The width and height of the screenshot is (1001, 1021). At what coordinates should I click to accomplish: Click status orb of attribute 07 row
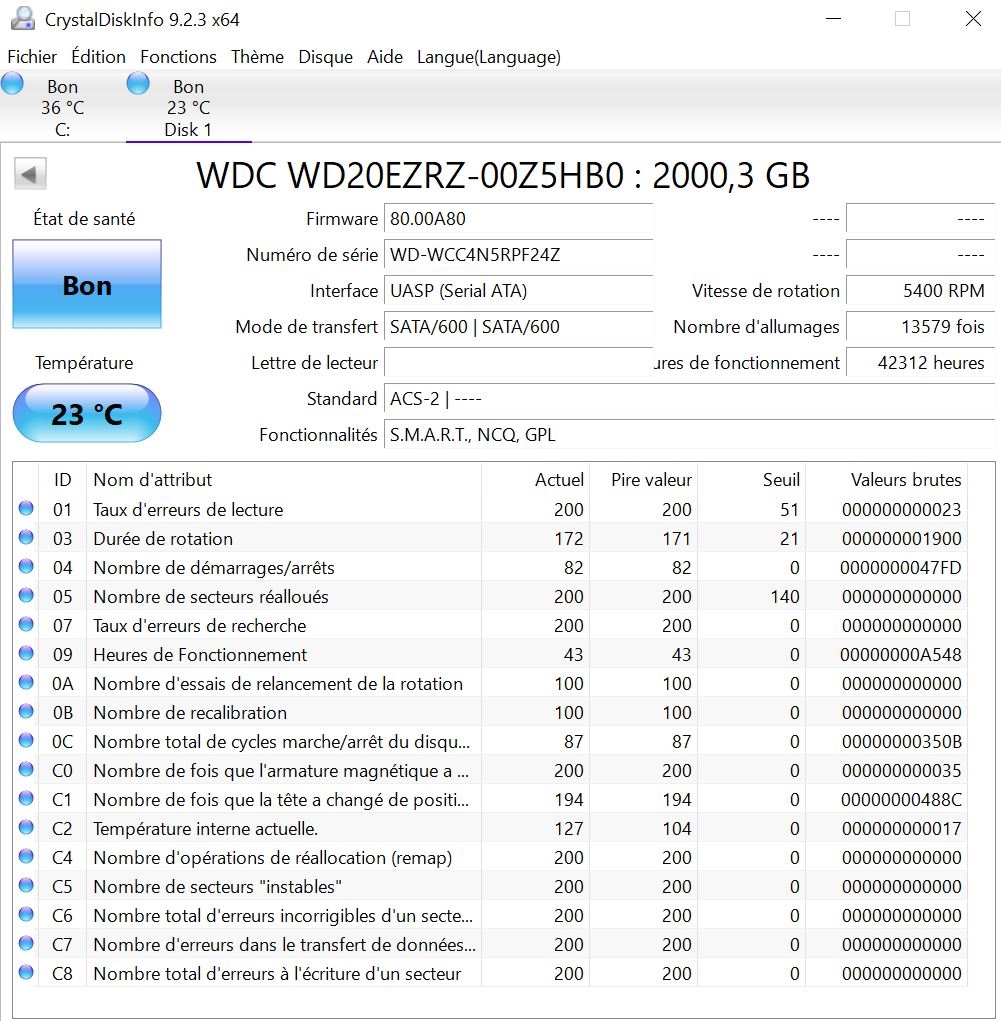26,624
